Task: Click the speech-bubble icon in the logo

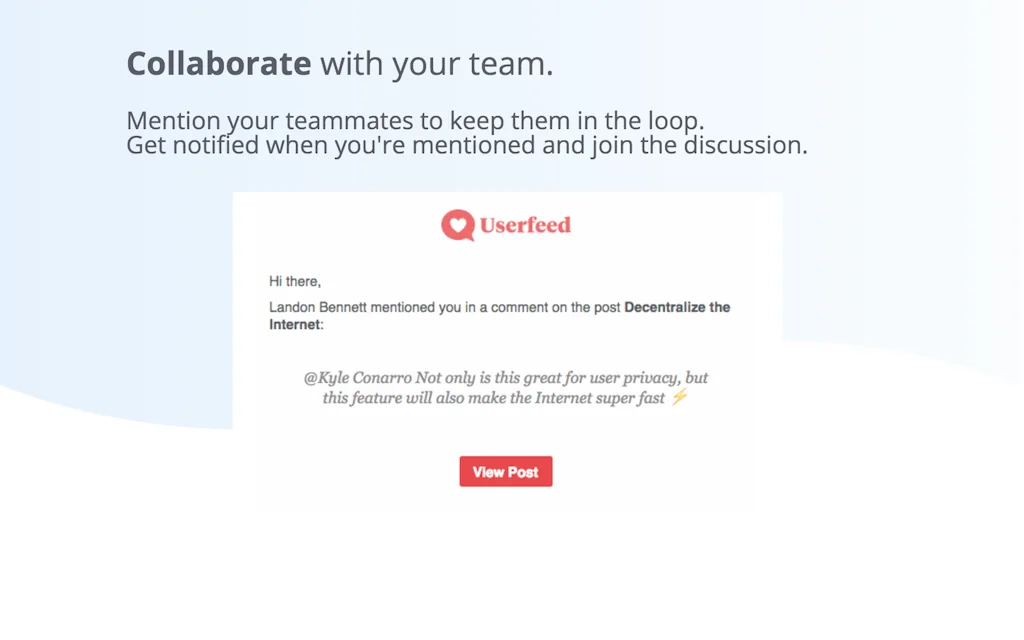Action: 456,222
